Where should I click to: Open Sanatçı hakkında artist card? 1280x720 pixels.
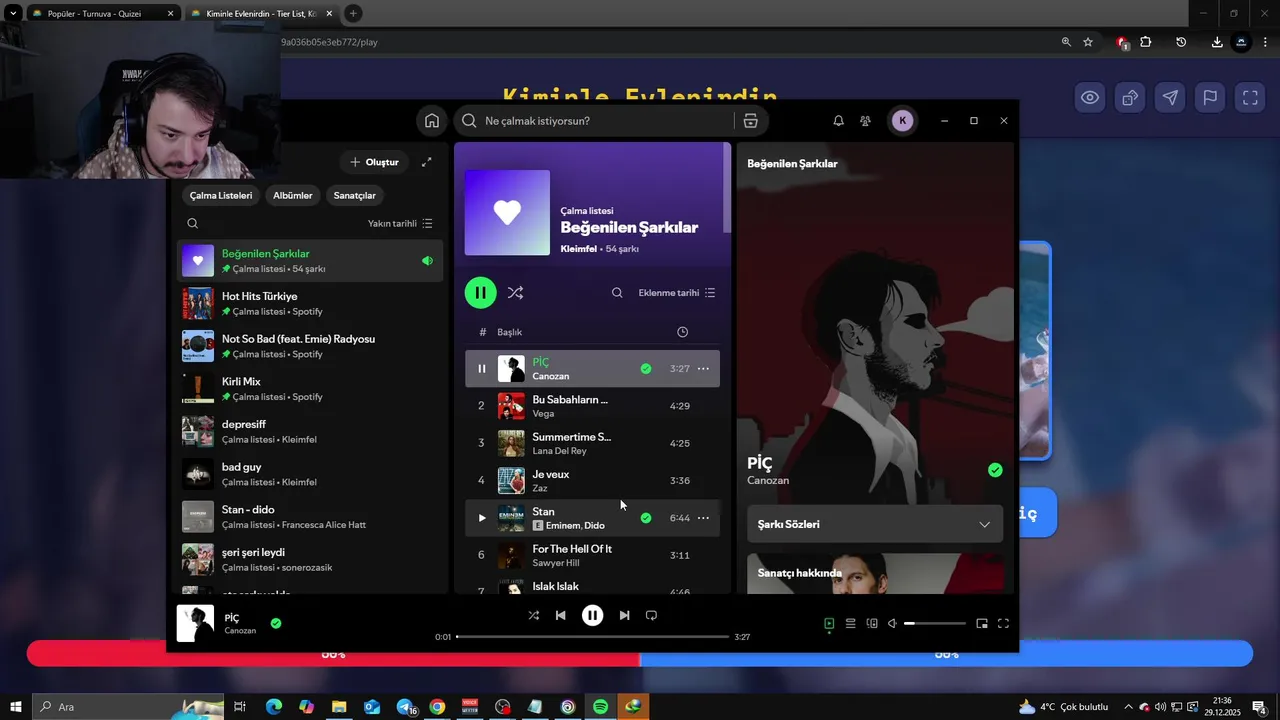tap(875, 574)
